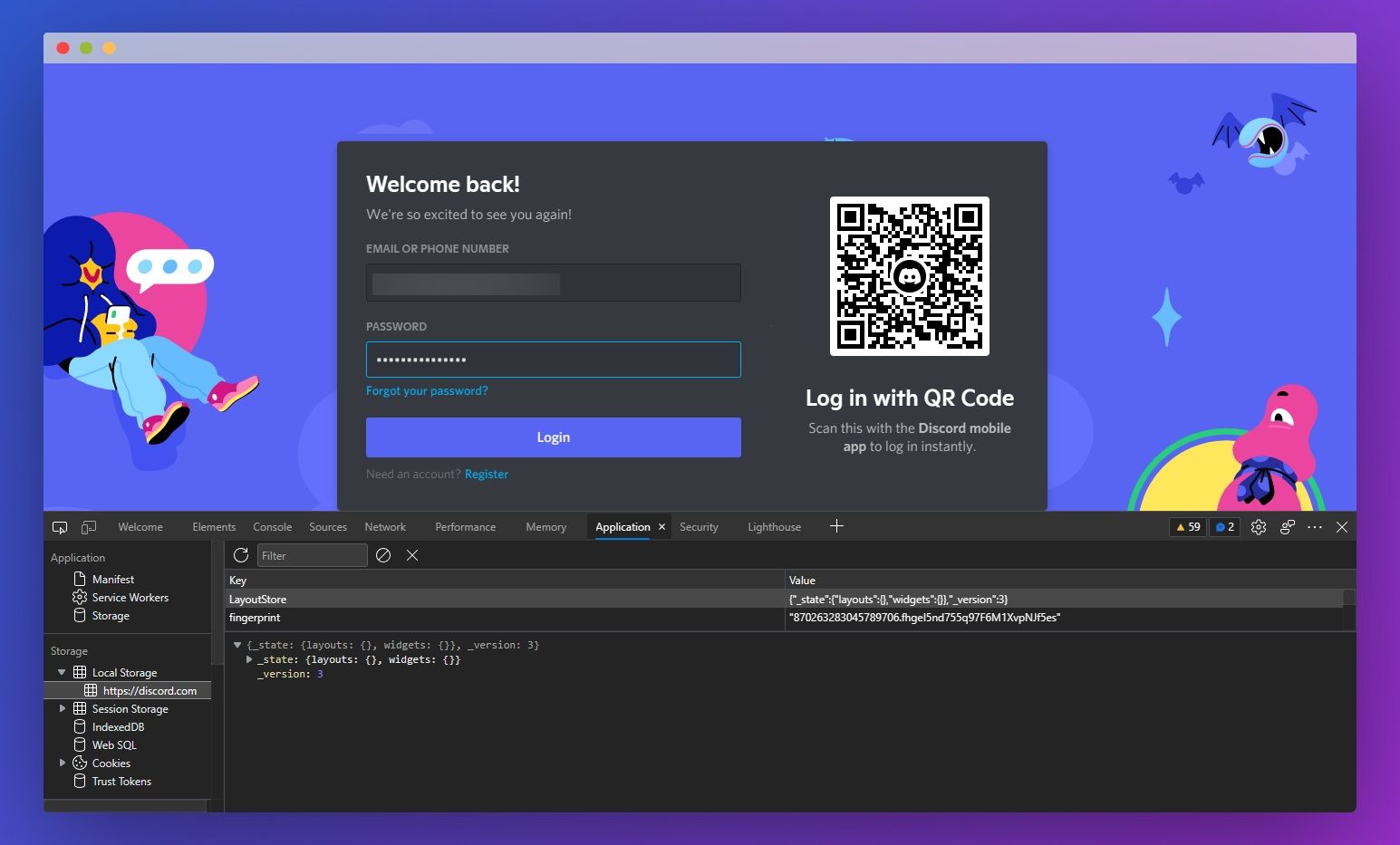Expand the _state object in the preview

(x=249, y=659)
